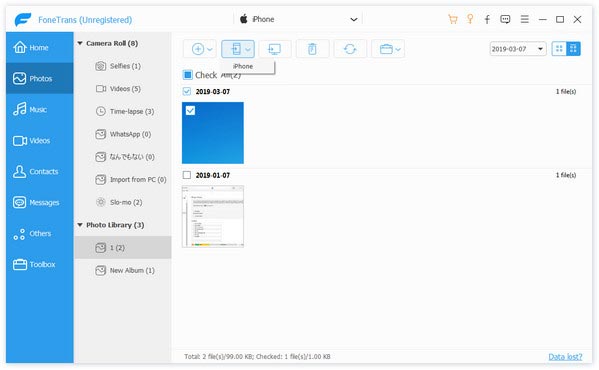Click Export to device phone icon
Screen dimensions: 599x370
click(236, 49)
